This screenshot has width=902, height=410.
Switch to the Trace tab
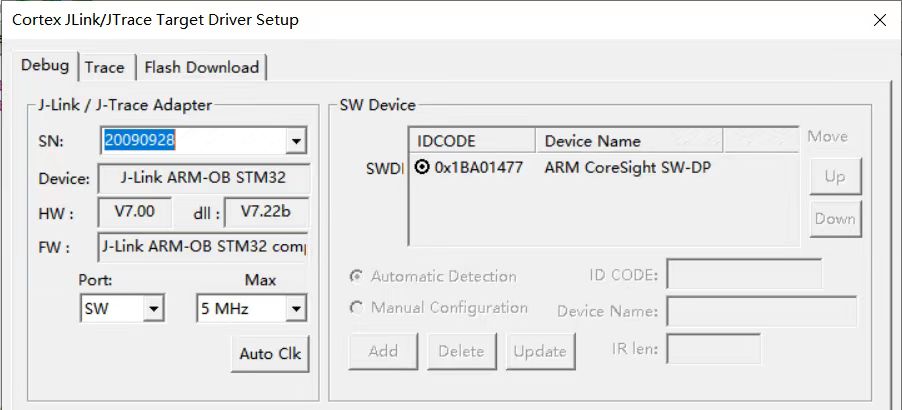click(104, 67)
